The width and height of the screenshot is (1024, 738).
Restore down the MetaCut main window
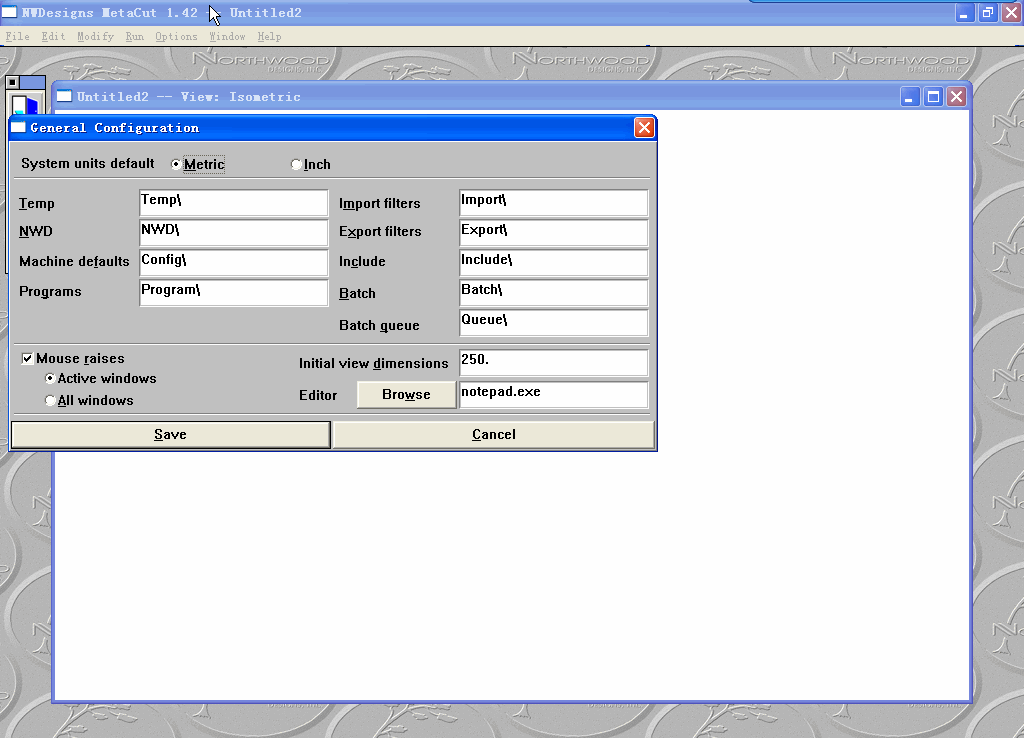point(987,12)
